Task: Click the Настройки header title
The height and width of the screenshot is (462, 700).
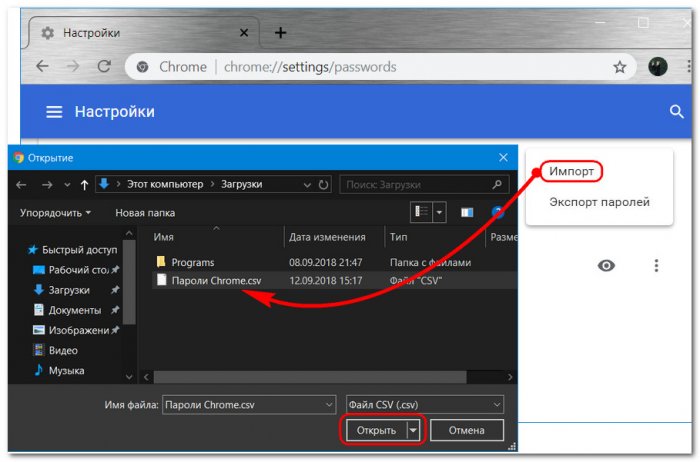Action: pos(115,112)
